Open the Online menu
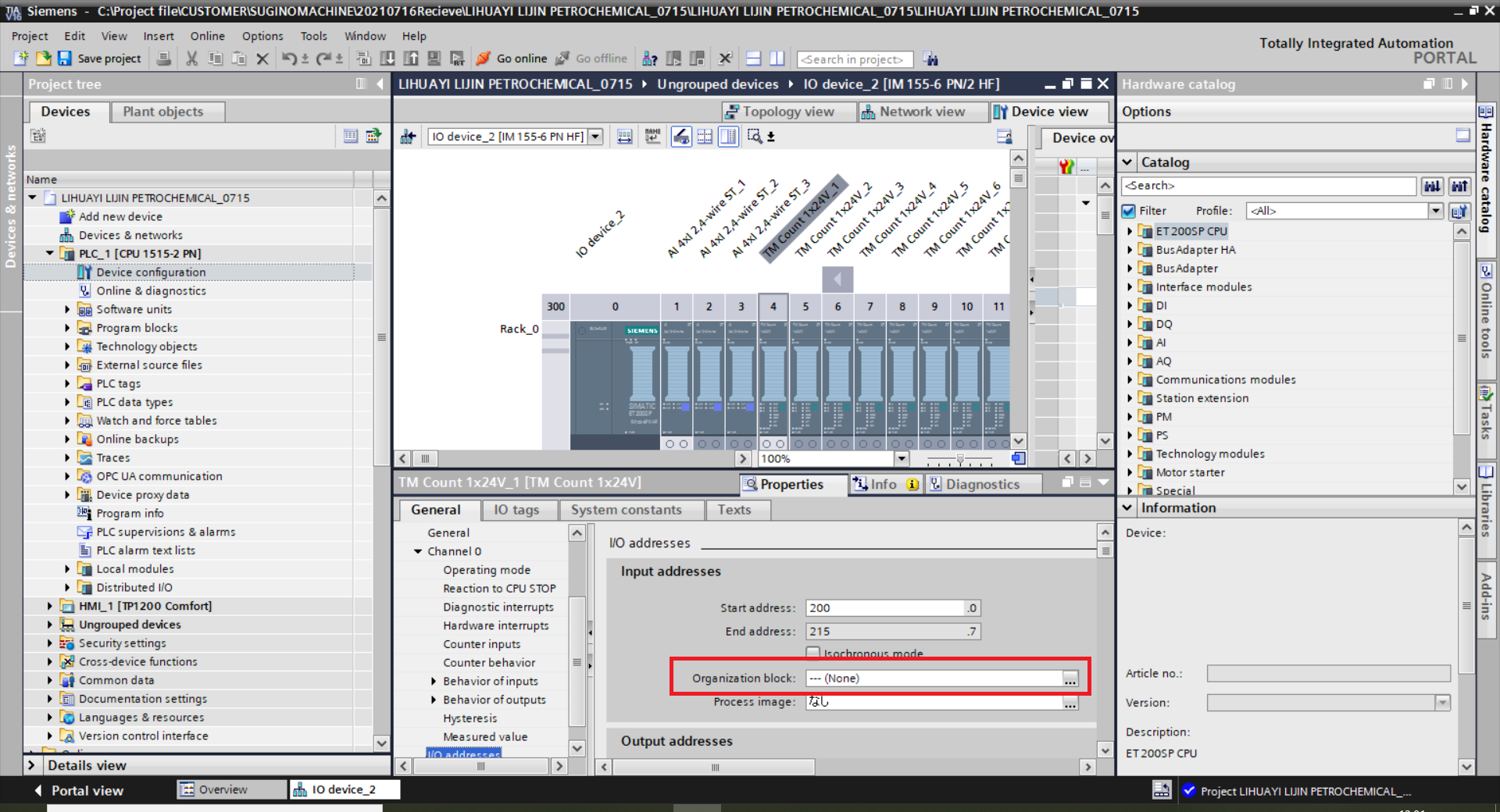 tap(207, 36)
